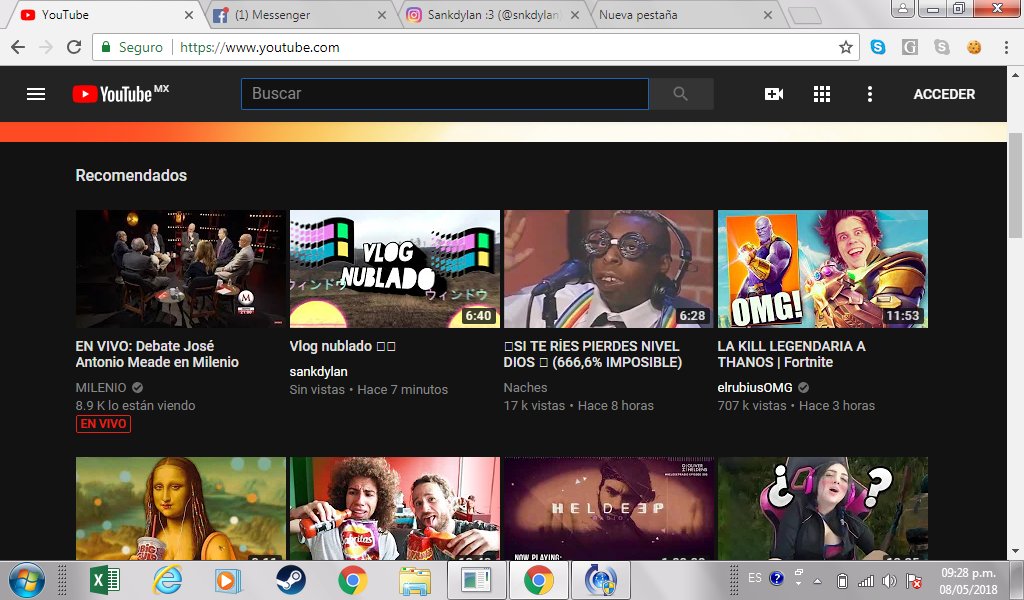
Task: Click the address bar URL
Action: (x=259, y=47)
